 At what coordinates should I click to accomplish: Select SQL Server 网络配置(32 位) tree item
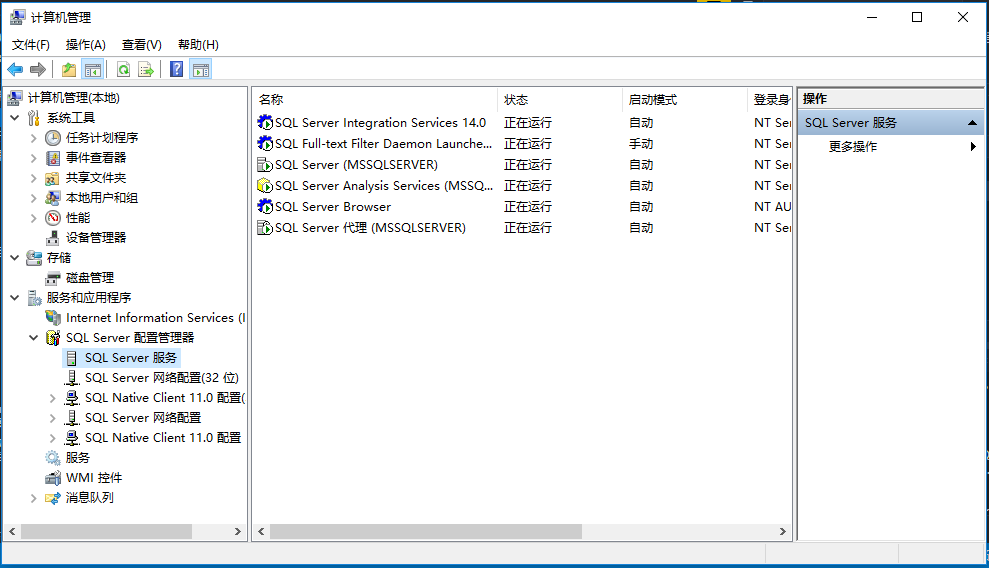click(161, 378)
